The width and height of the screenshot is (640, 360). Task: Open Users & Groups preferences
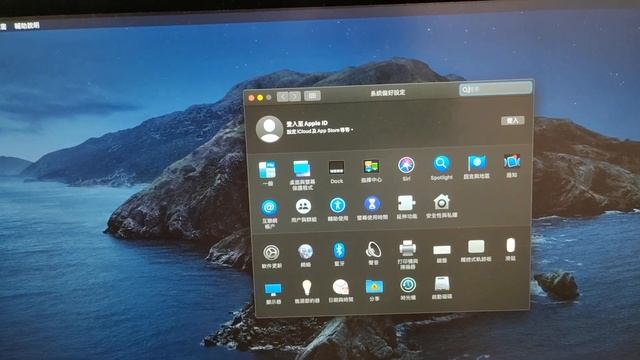point(303,207)
